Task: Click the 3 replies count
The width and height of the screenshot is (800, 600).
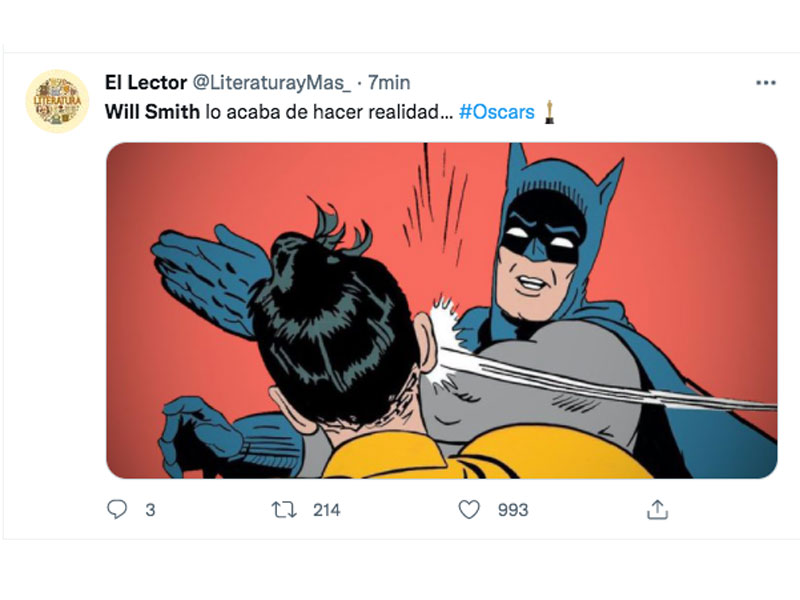Action: click(x=150, y=510)
